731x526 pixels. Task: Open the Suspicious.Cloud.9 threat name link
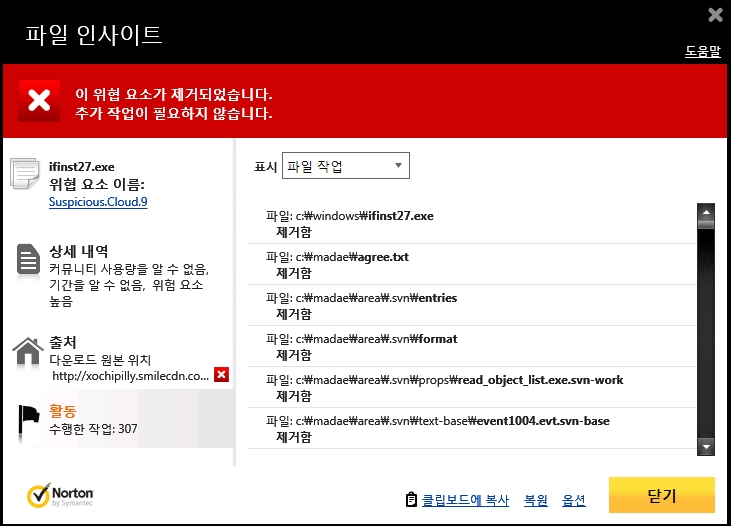coord(98,202)
